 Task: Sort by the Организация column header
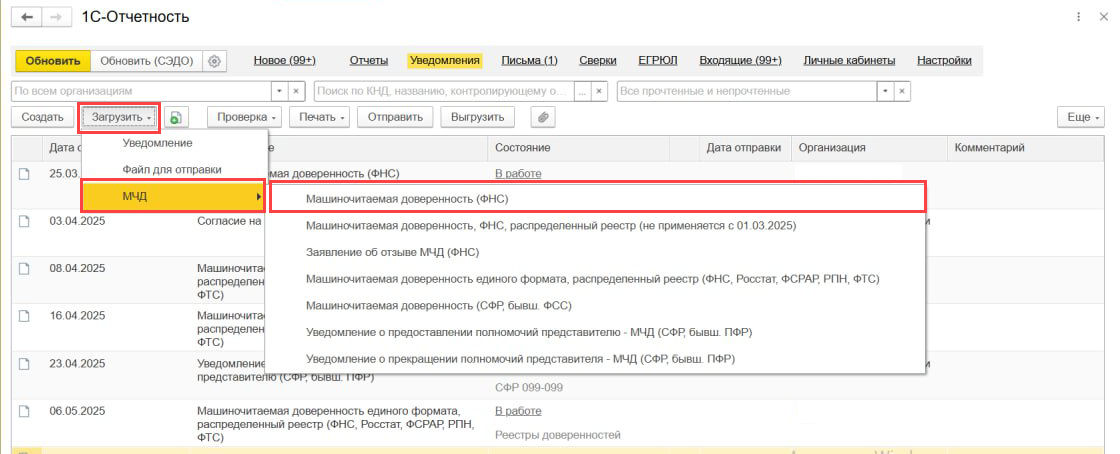(869, 148)
